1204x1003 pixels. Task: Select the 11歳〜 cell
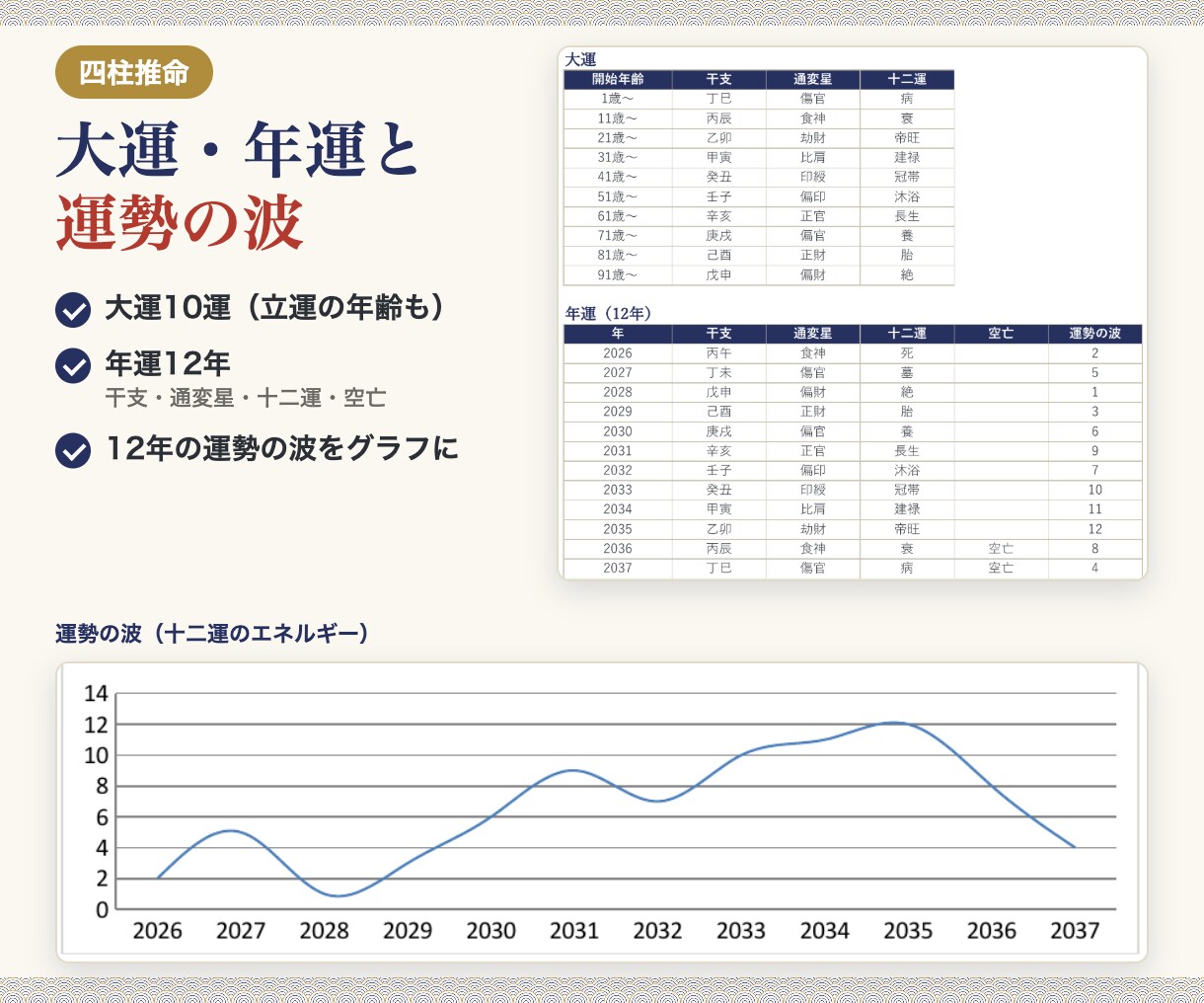(x=618, y=118)
